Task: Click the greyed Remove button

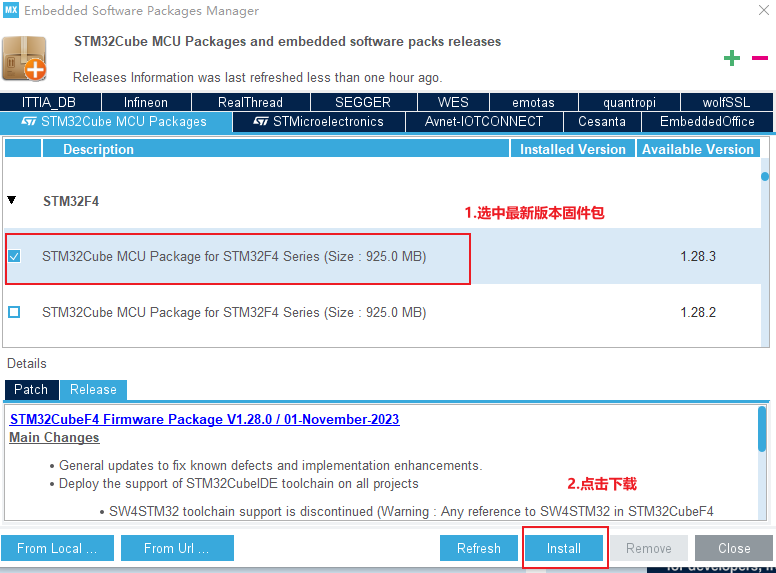Action: (x=649, y=548)
